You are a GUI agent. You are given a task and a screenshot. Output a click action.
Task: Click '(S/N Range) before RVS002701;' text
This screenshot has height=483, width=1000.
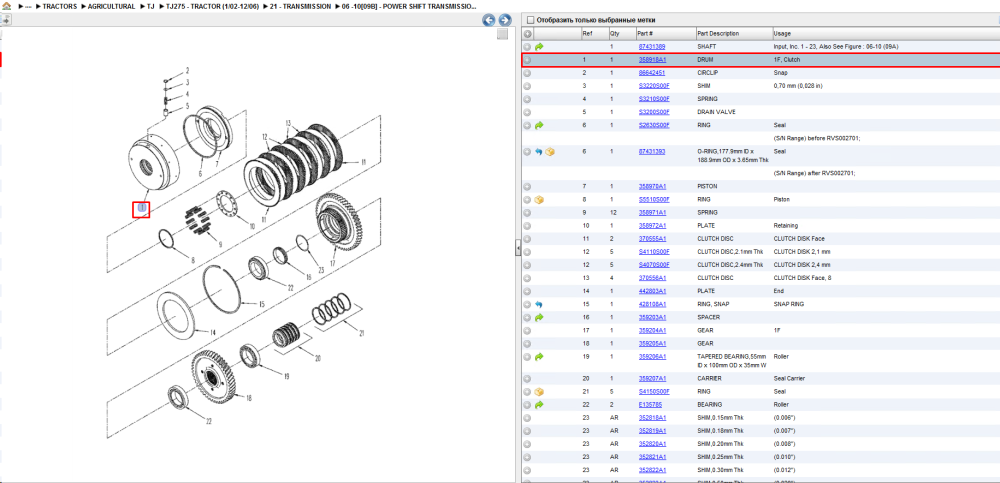pos(816,138)
